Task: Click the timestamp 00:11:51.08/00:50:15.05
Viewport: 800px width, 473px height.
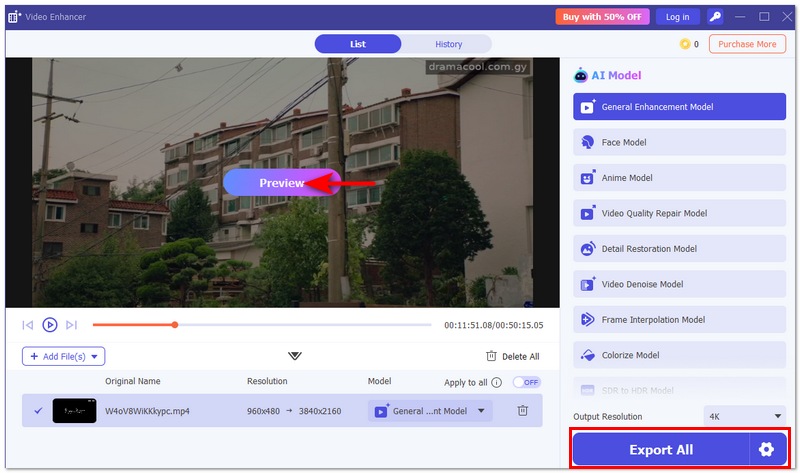Action: pos(493,325)
